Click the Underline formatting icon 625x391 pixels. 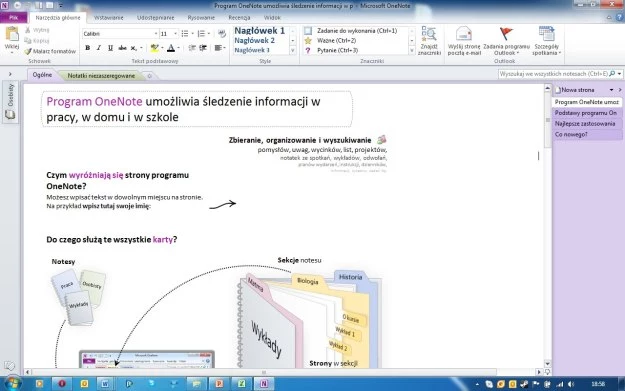click(x=110, y=48)
